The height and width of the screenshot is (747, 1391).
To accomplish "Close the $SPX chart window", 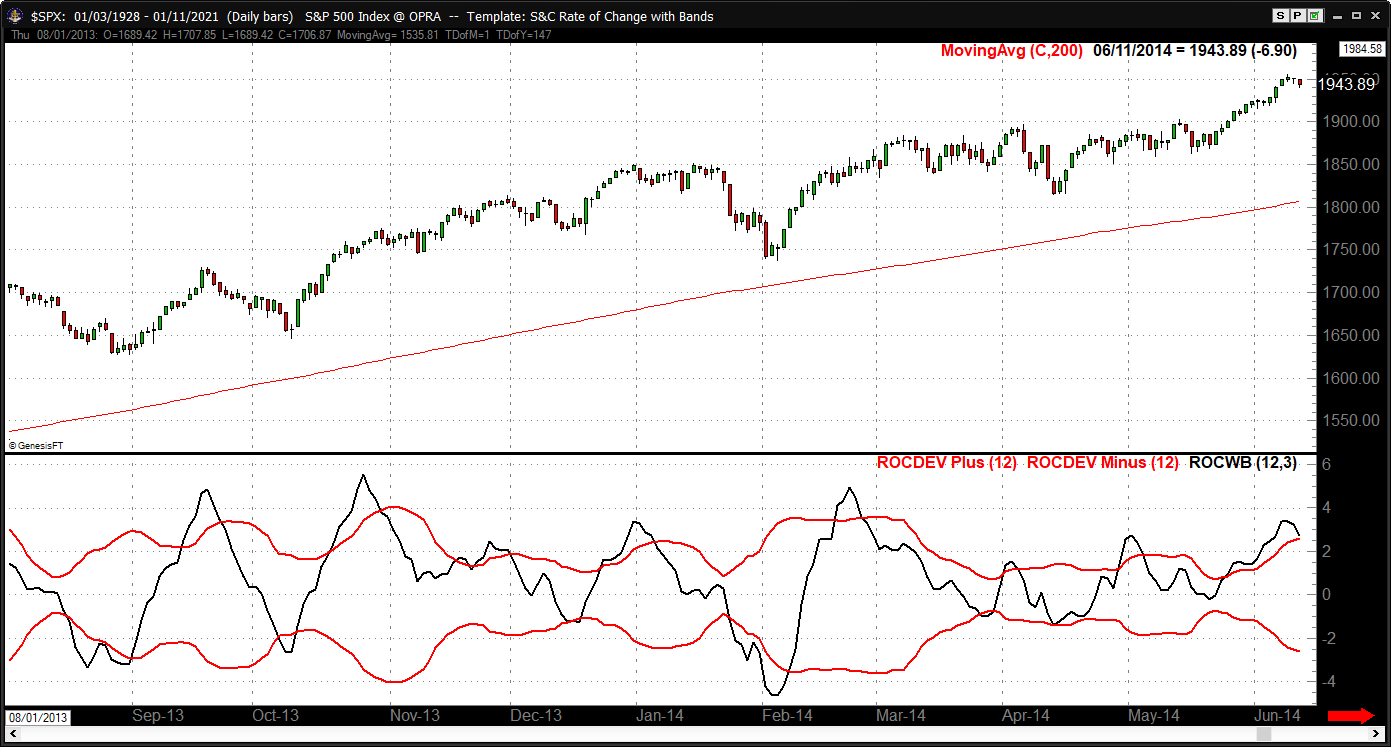I will click(1373, 16).
